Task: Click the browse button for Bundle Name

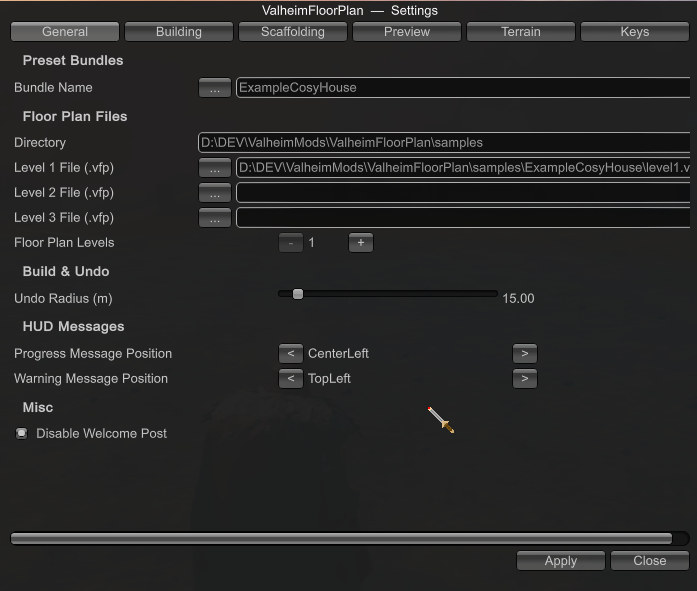Action: 215,88
